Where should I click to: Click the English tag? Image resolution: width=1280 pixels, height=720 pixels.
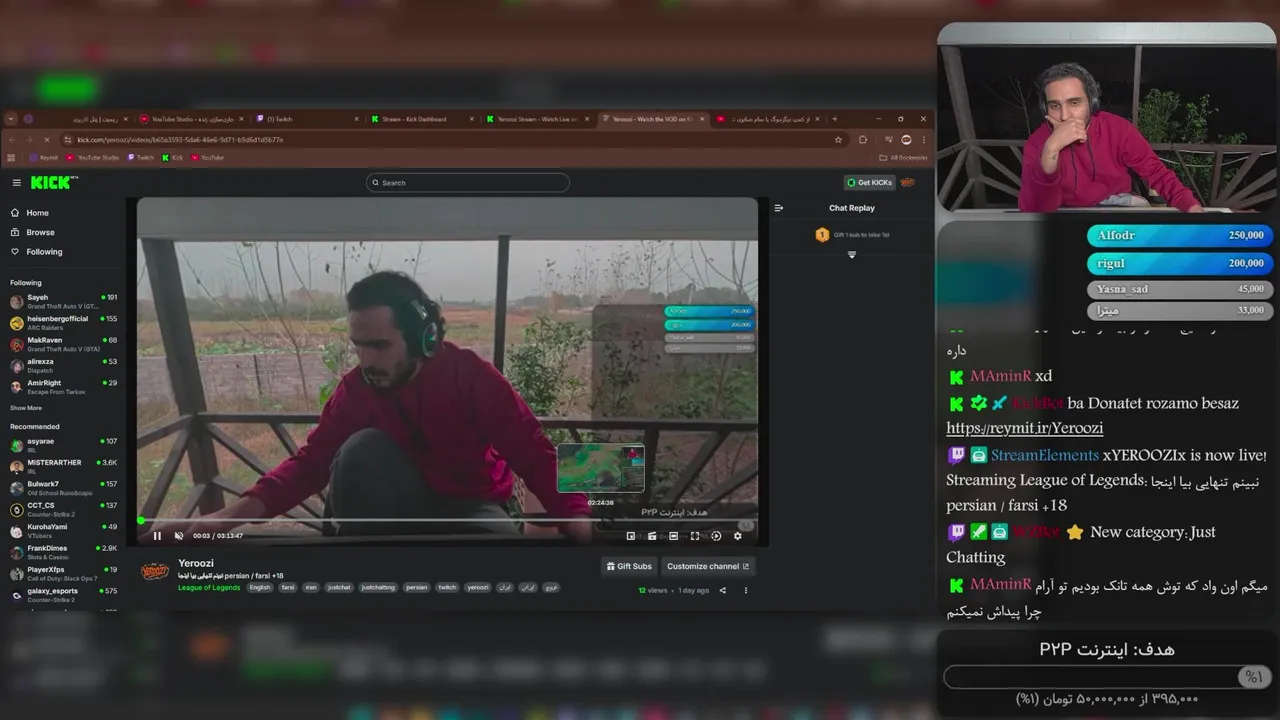pyautogui.click(x=260, y=588)
